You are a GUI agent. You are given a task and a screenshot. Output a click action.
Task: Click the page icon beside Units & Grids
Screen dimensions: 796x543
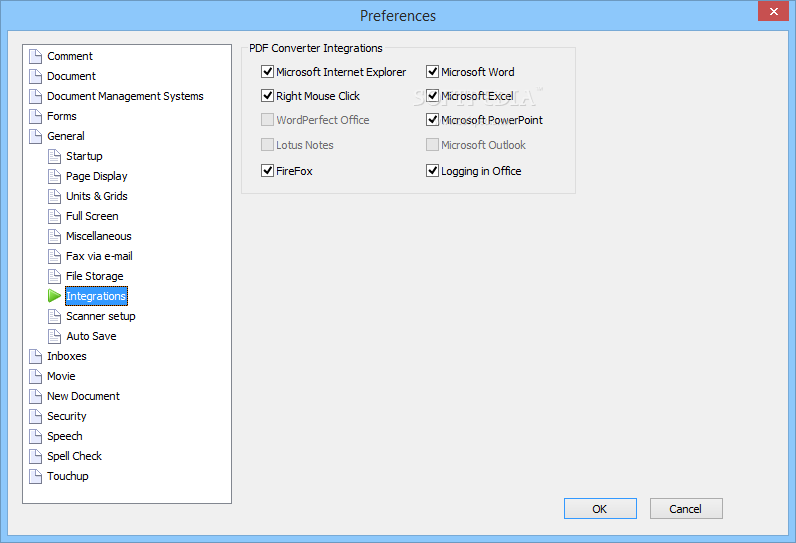tap(54, 196)
